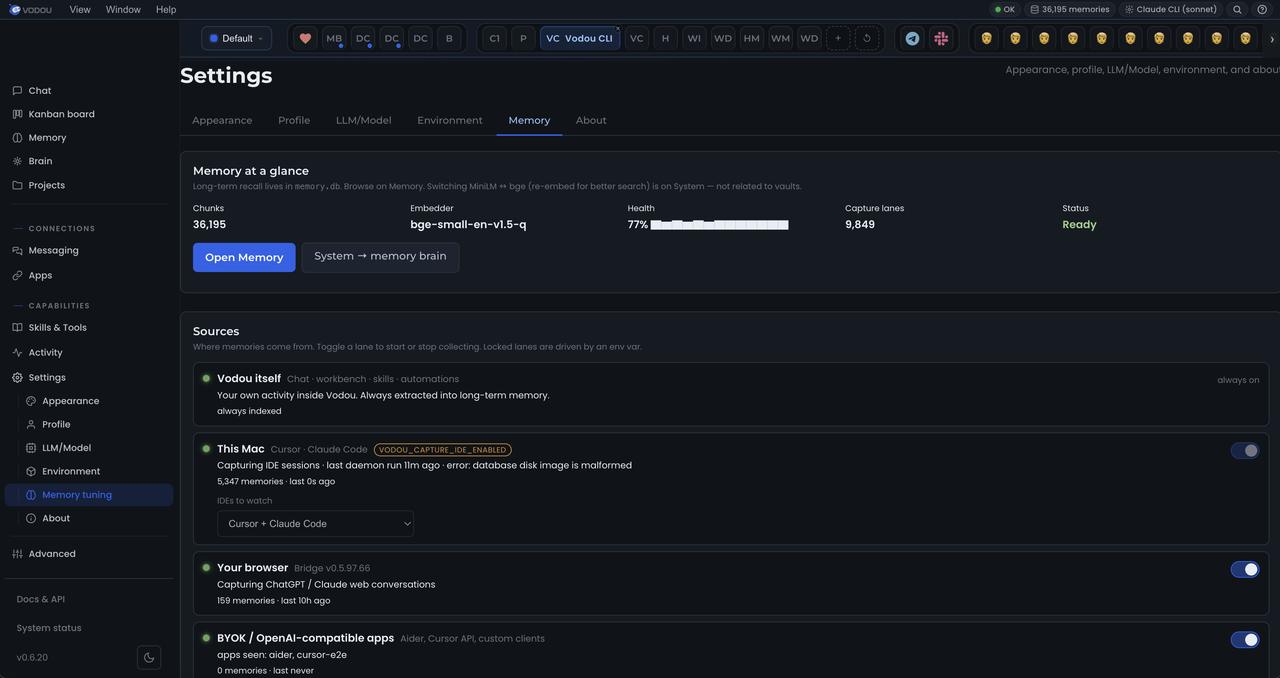Click the 77% Health progress bar

coord(719,225)
